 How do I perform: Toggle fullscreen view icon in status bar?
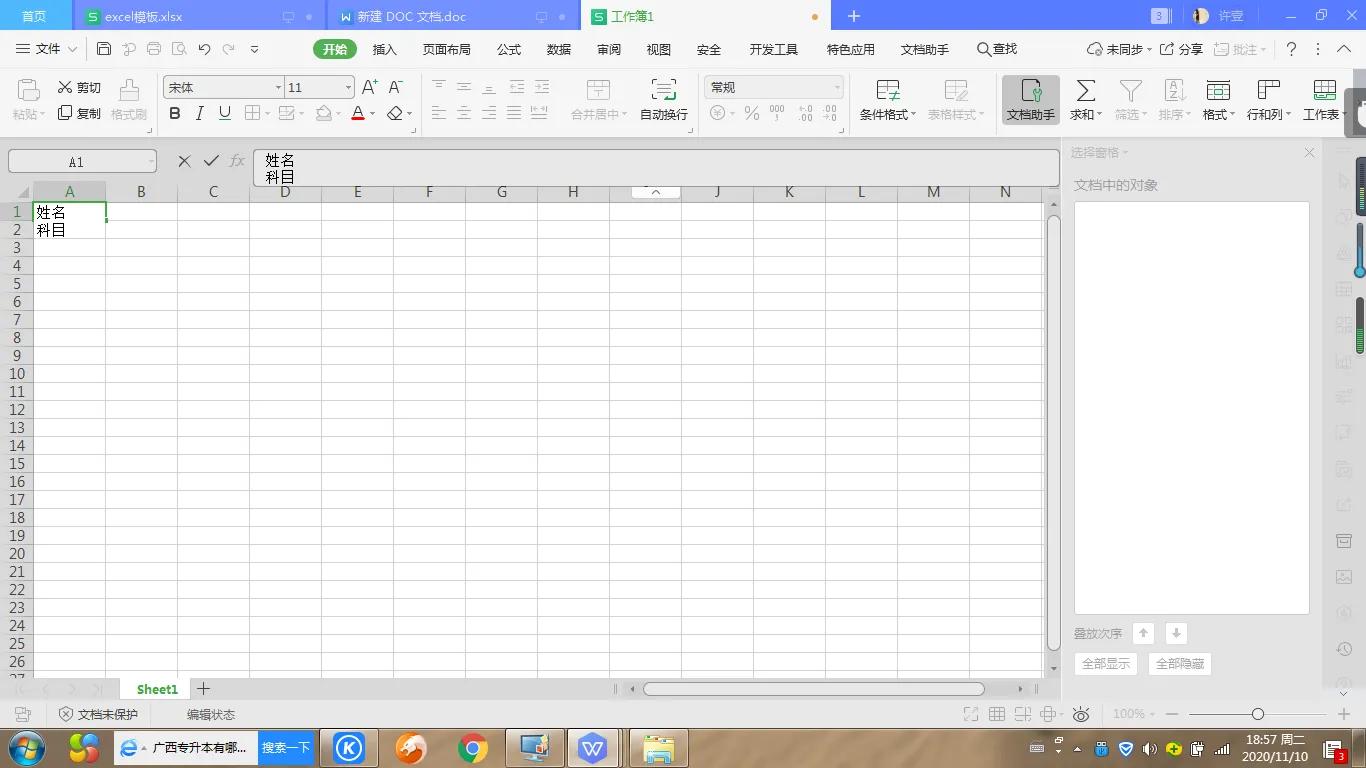click(970, 714)
